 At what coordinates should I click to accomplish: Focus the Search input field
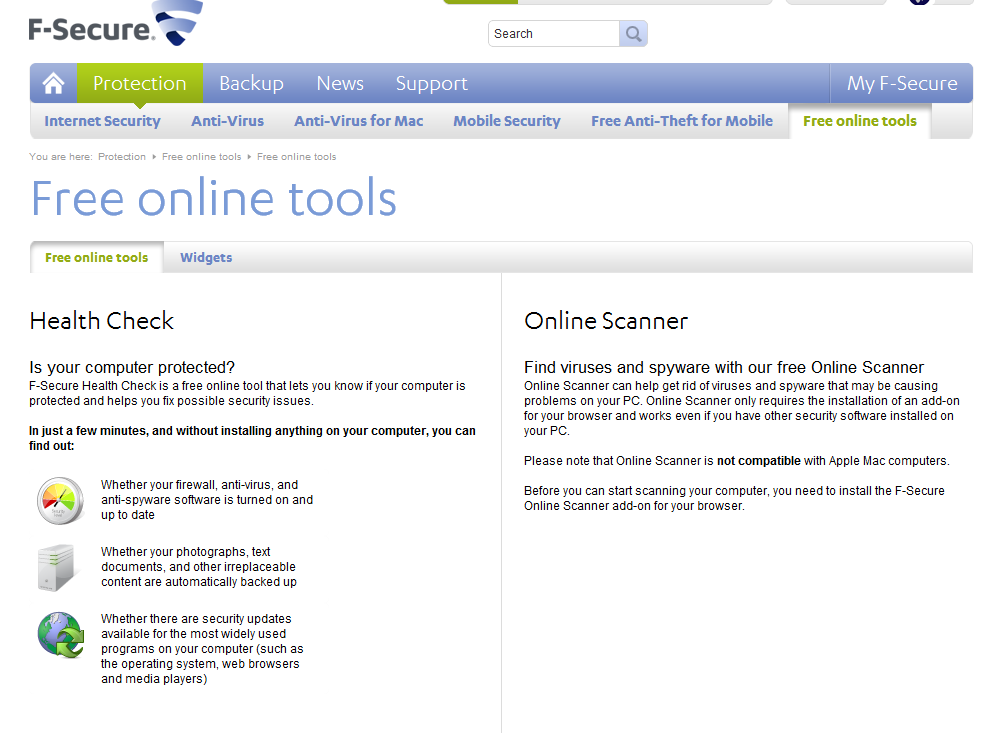tap(554, 34)
